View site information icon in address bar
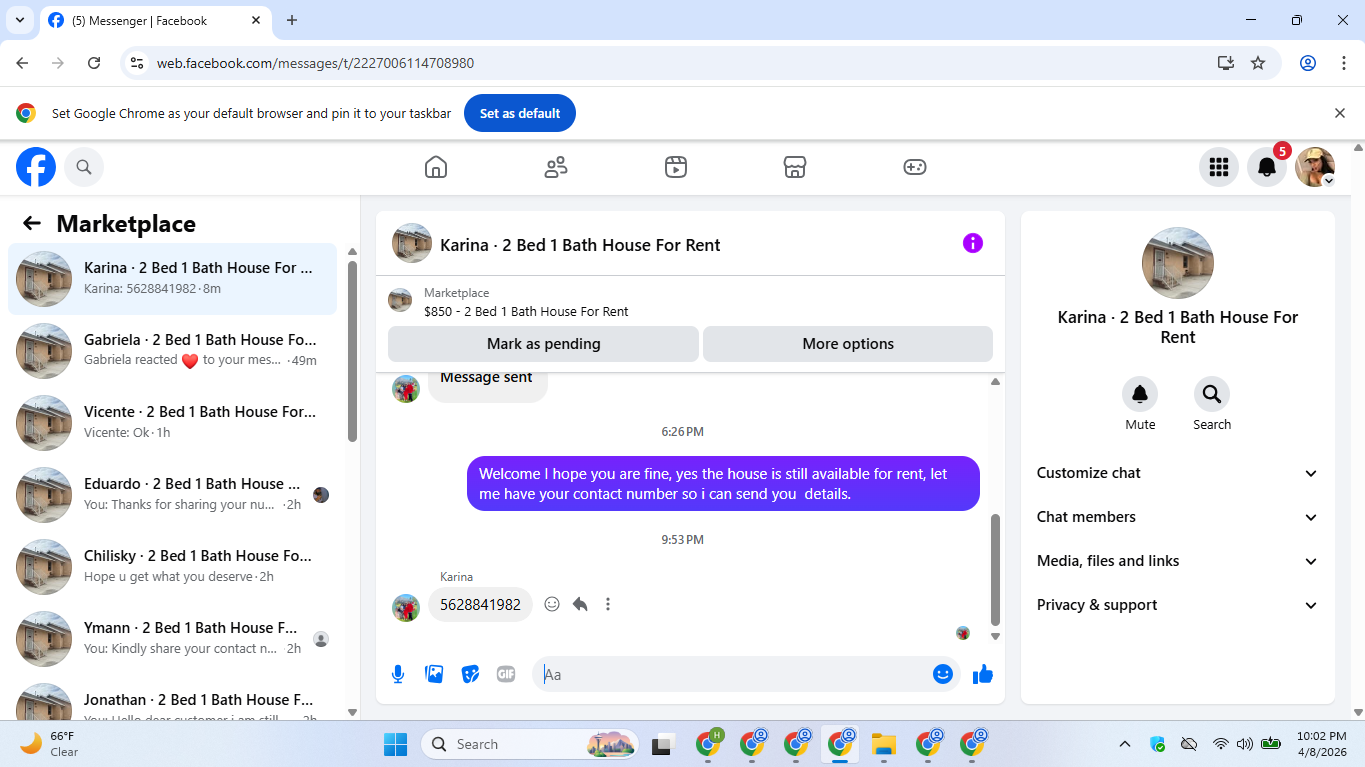This screenshot has width=1365, height=767. point(138,62)
